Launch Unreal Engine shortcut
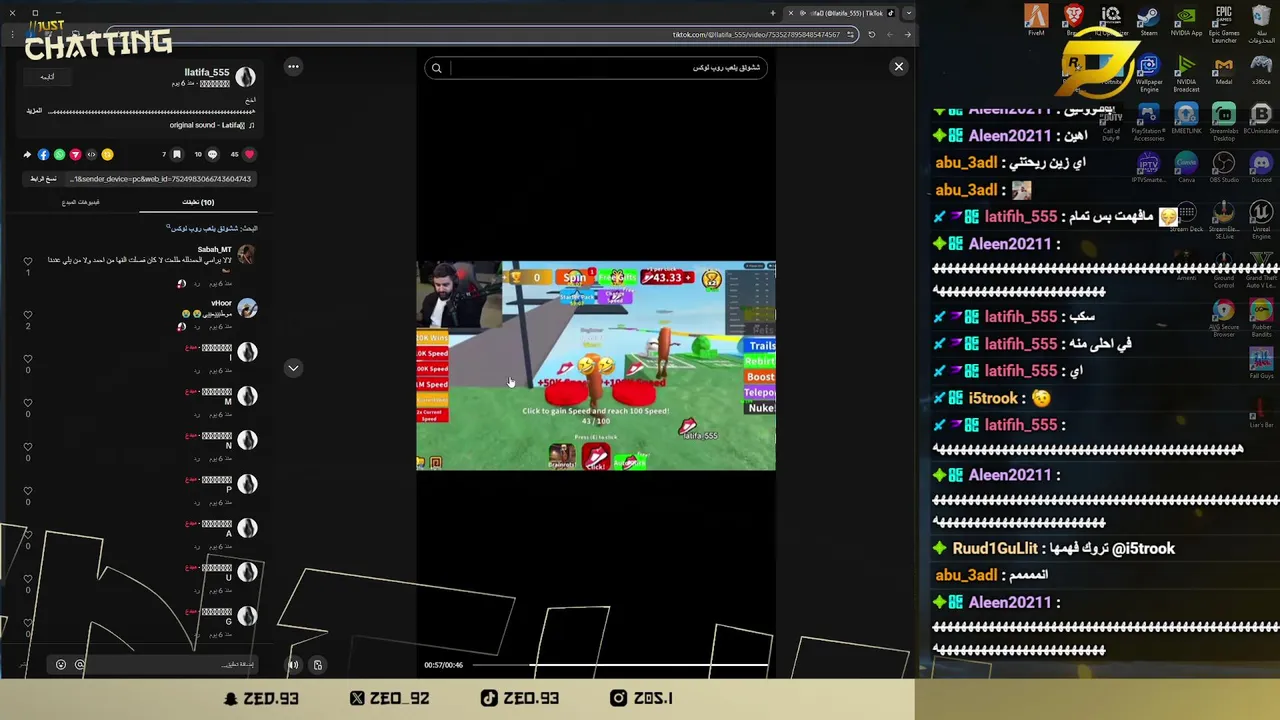The width and height of the screenshot is (1280, 720). (x=1261, y=219)
